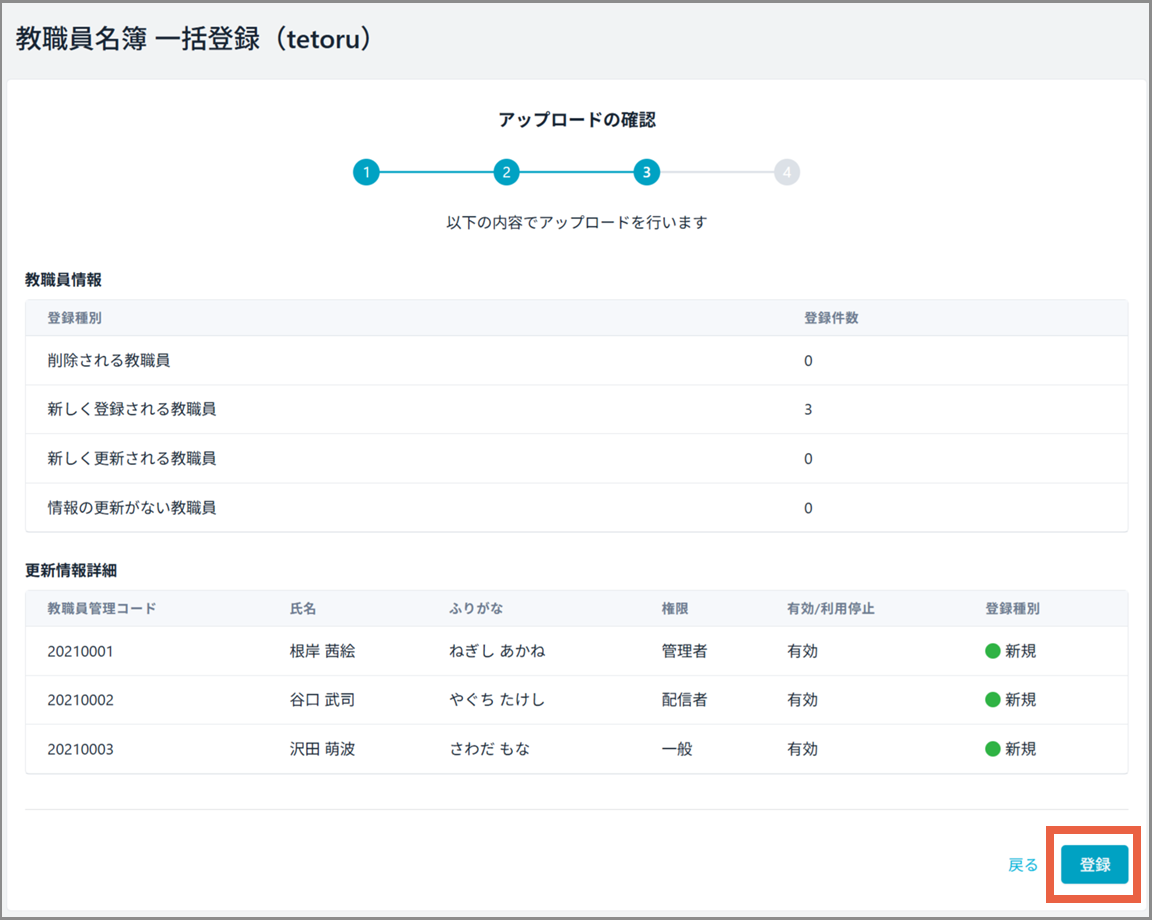1152x920 pixels.
Task: Click the 管理者 permission cell
Action: [684, 651]
